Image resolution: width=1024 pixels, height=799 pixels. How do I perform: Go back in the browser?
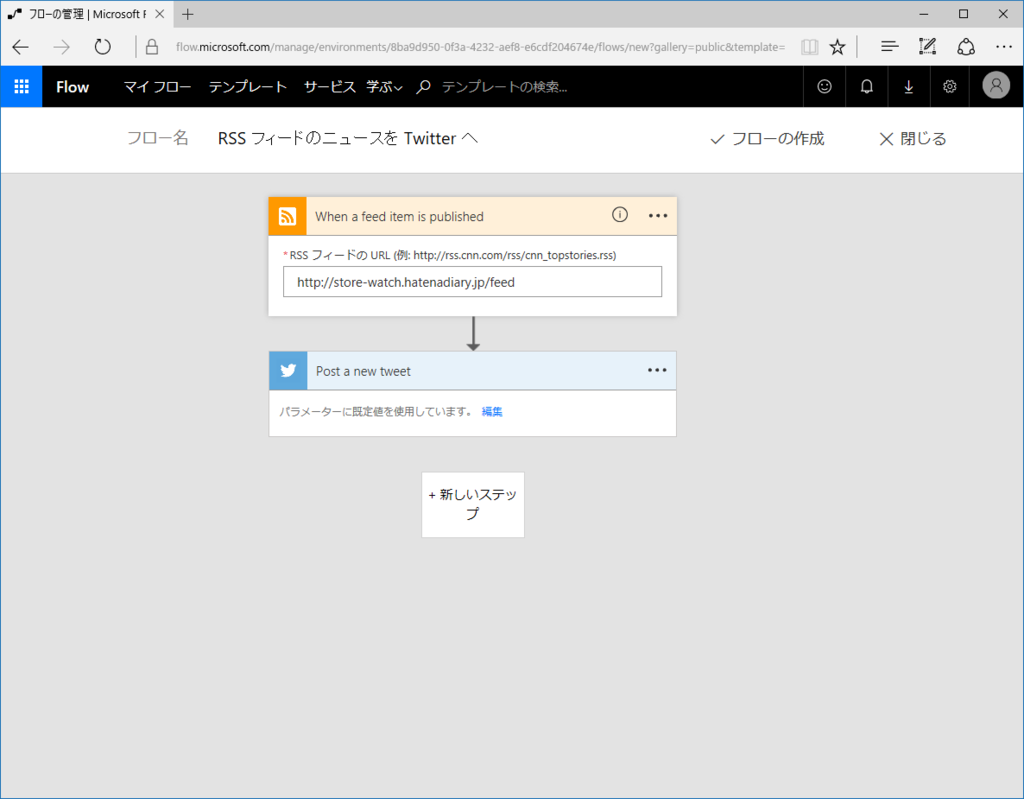click(21, 47)
